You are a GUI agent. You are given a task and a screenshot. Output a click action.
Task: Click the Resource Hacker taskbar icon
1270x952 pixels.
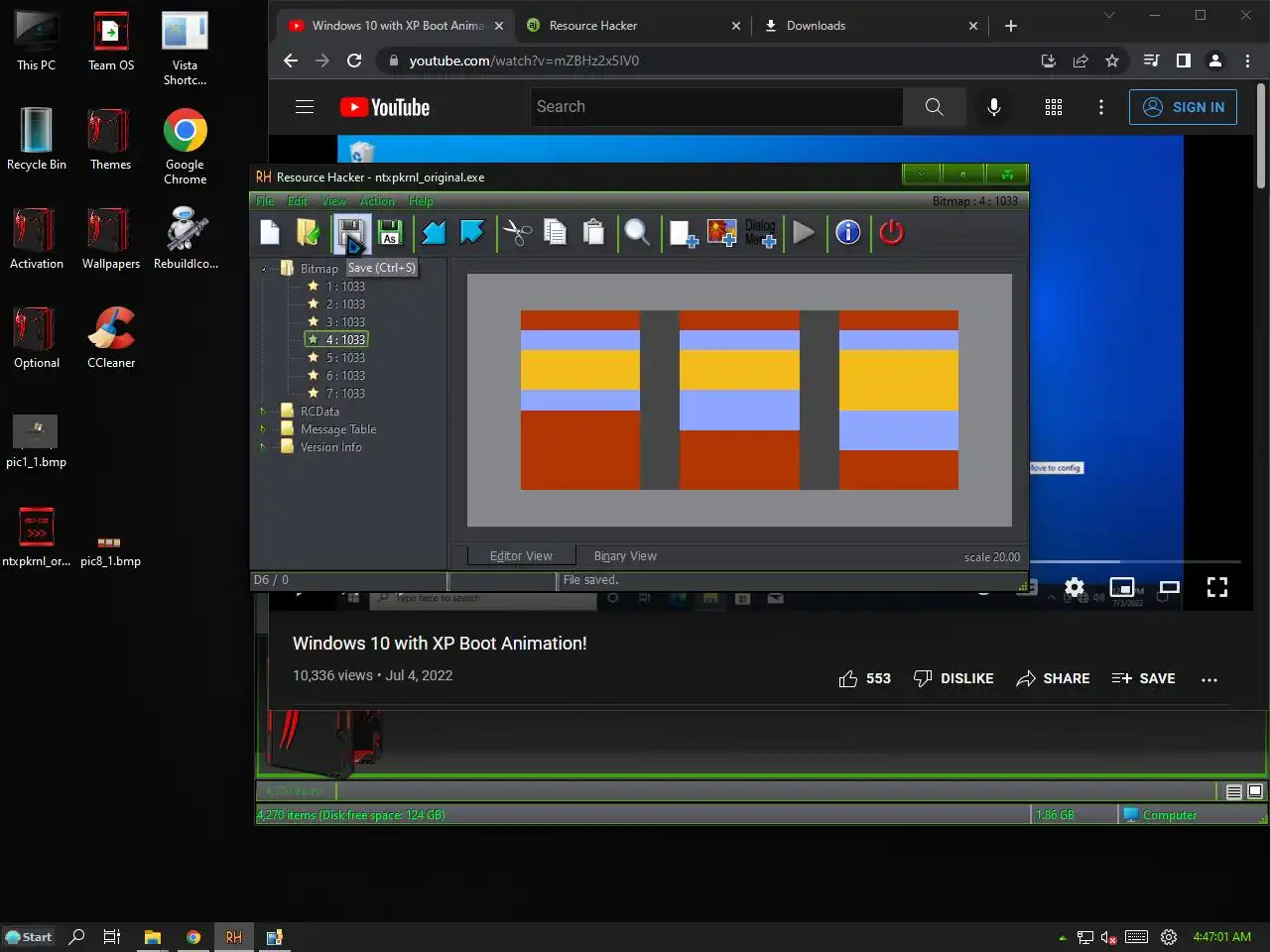pyautogui.click(x=234, y=937)
